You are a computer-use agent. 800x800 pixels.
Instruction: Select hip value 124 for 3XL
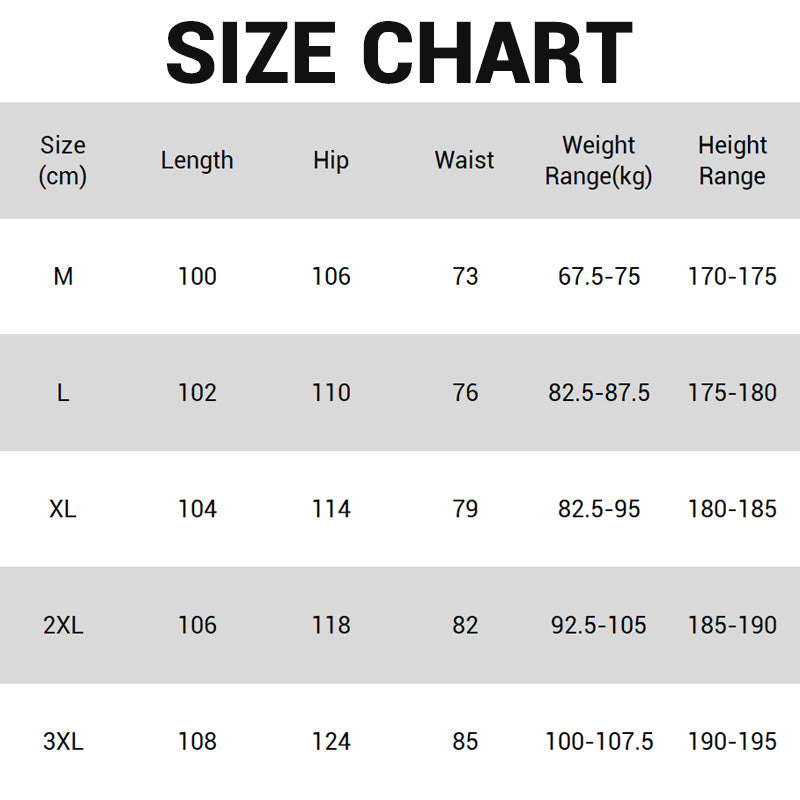[331, 742]
